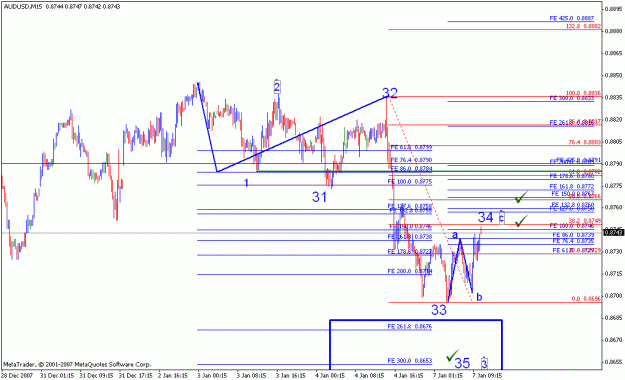Select the green horizontal support line
The height and width of the screenshot is (380, 625).
pos(429,171)
